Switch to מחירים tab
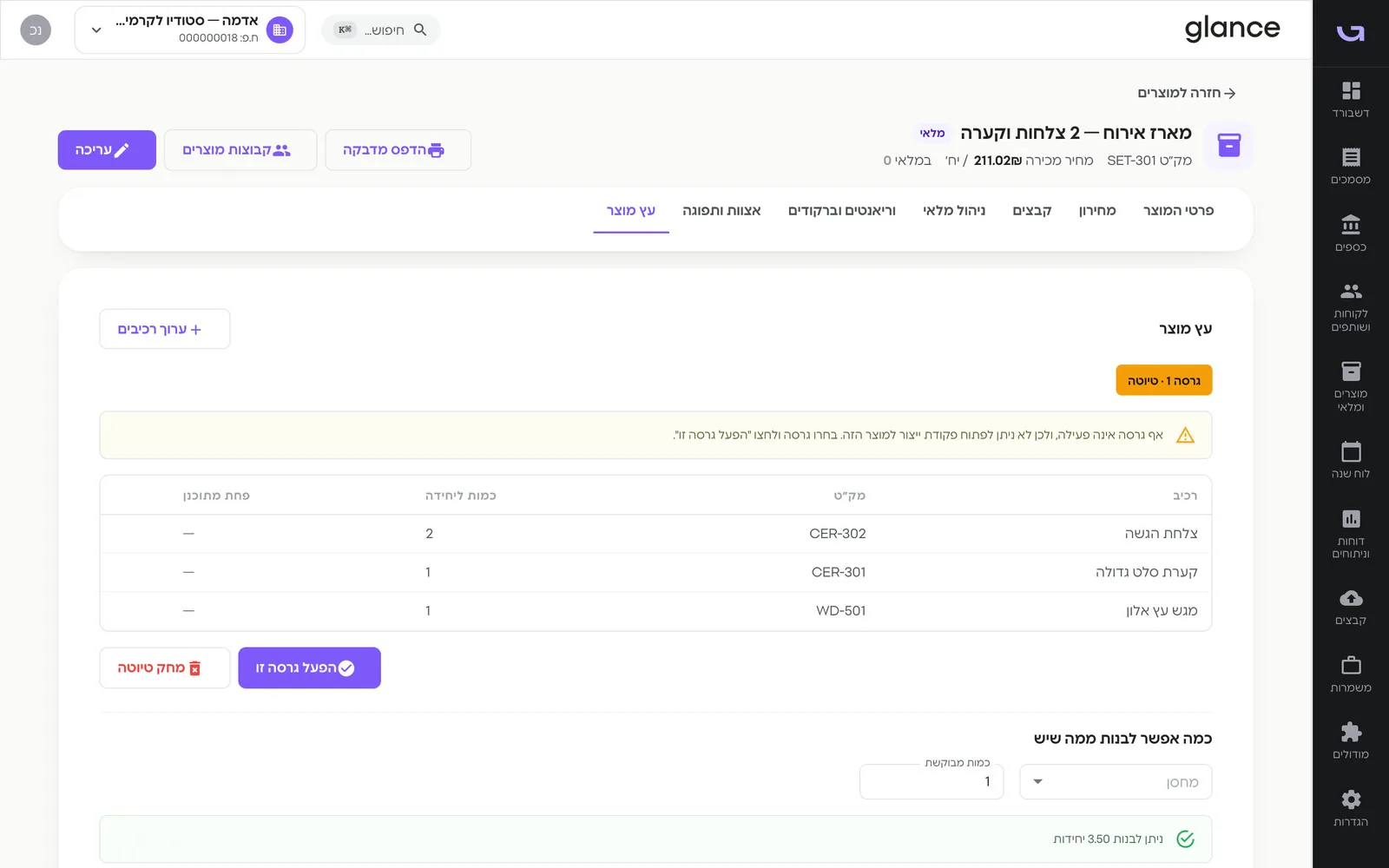This screenshot has width=1389, height=868. [1097, 211]
